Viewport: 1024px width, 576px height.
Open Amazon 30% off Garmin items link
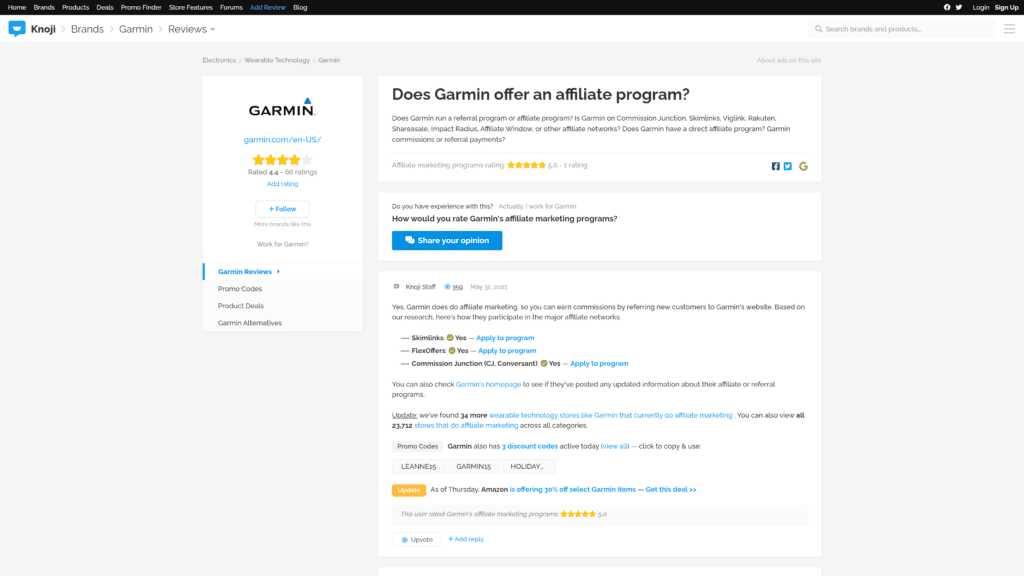[573, 489]
